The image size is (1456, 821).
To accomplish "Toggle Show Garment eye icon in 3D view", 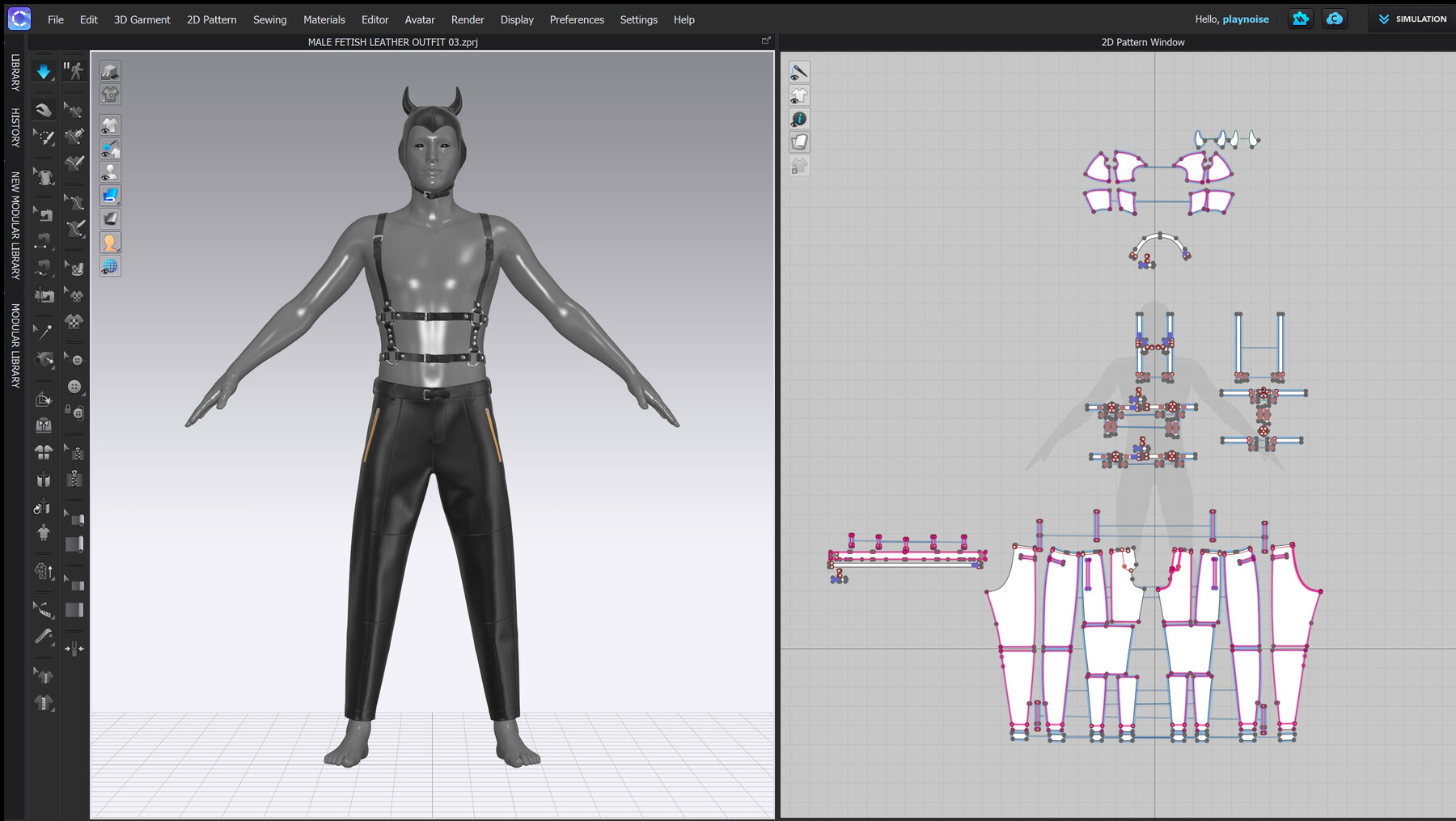I will (x=110, y=125).
